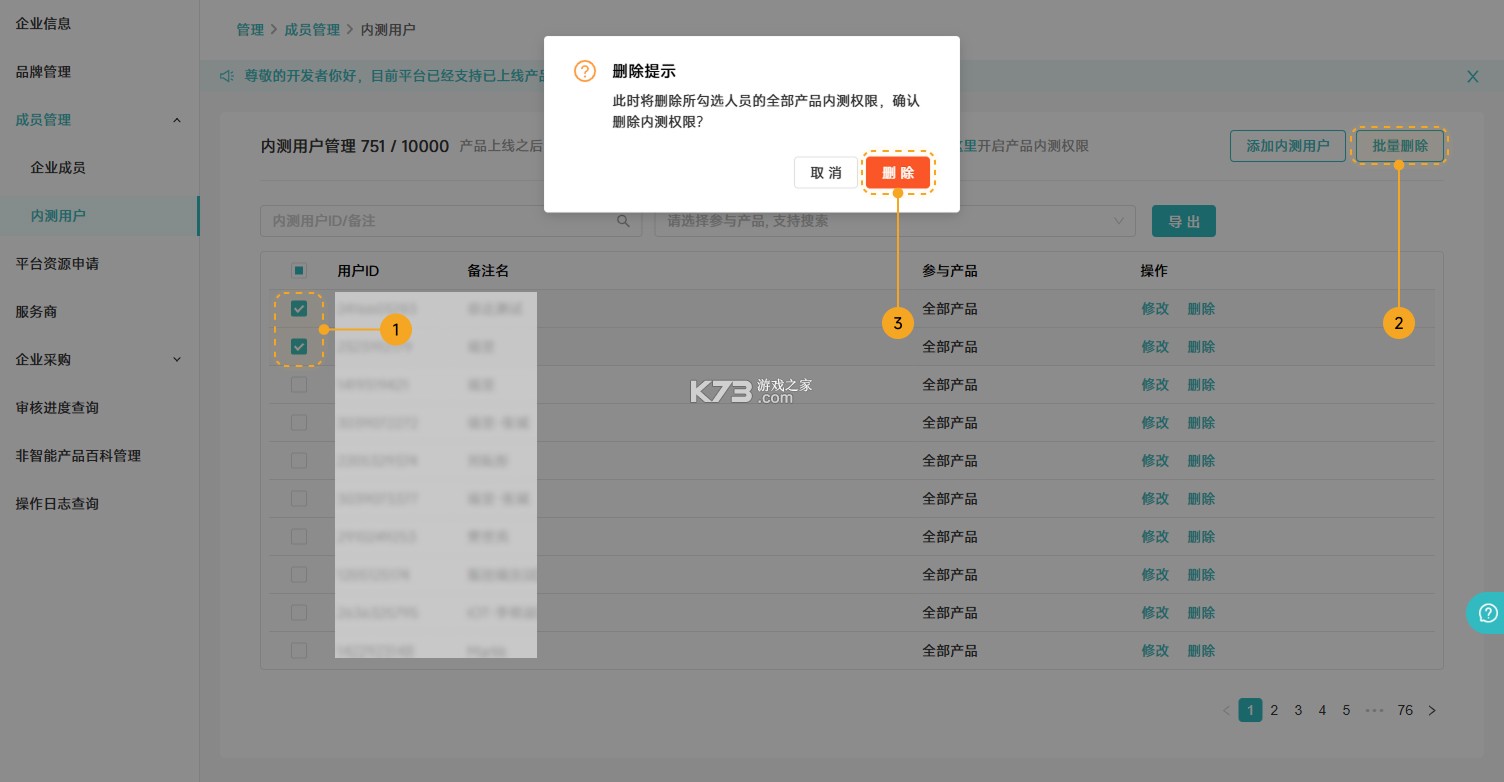Uncheck the first row checkbox

pyautogui.click(x=299, y=308)
